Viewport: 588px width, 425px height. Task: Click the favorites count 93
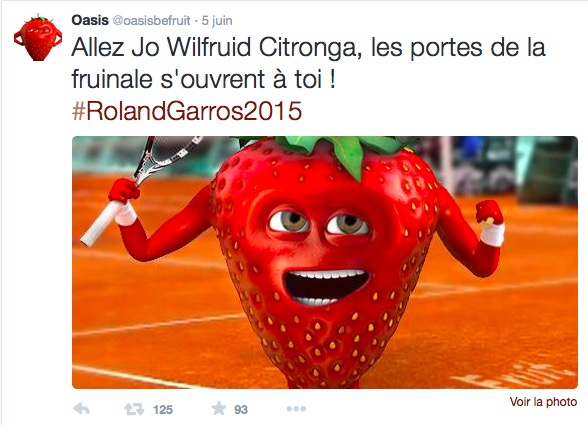coord(241,409)
